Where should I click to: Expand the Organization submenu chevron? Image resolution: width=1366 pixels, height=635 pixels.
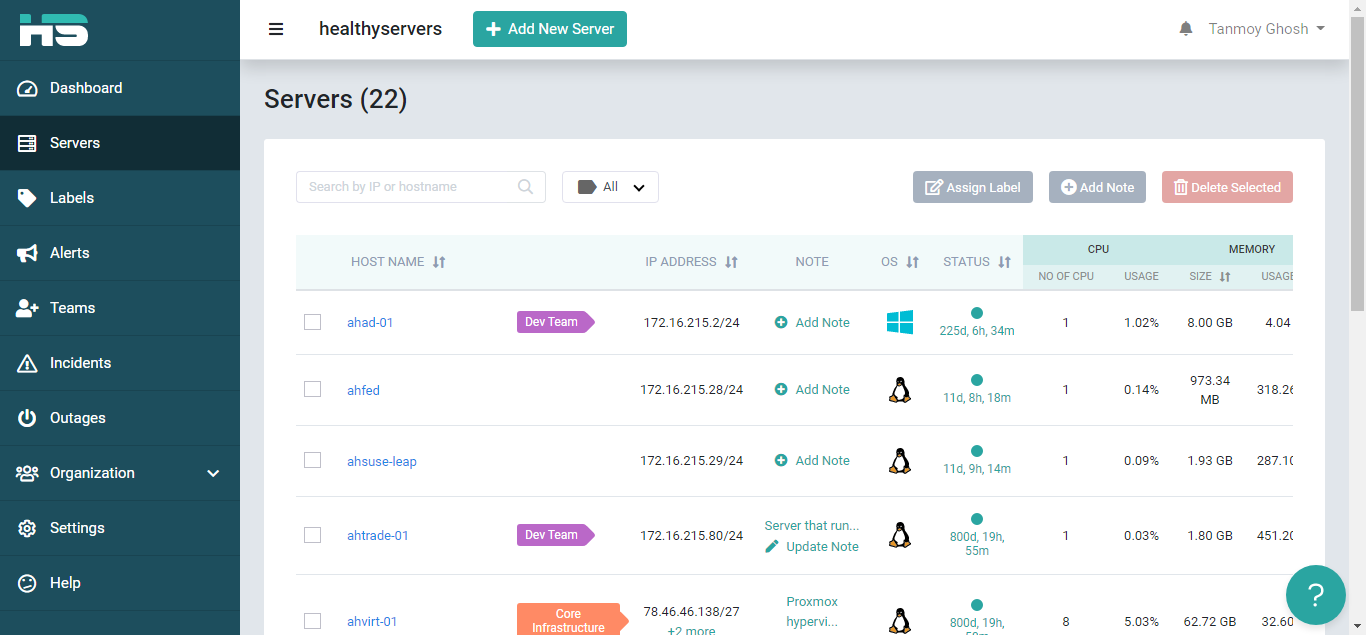click(x=213, y=473)
